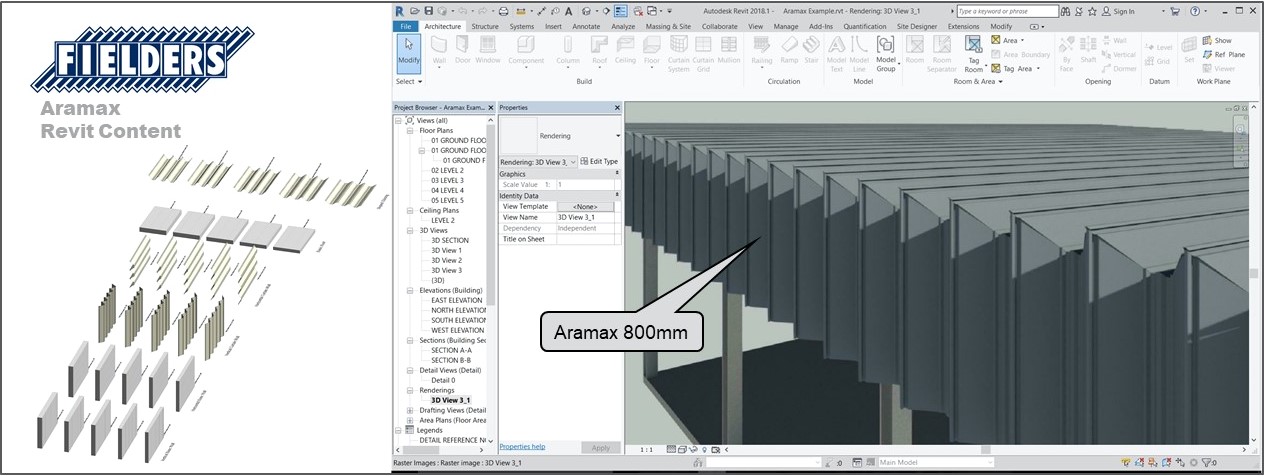This screenshot has width=1264, height=476.
Task: Select the Column tool
Action: [x=567, y=52]
